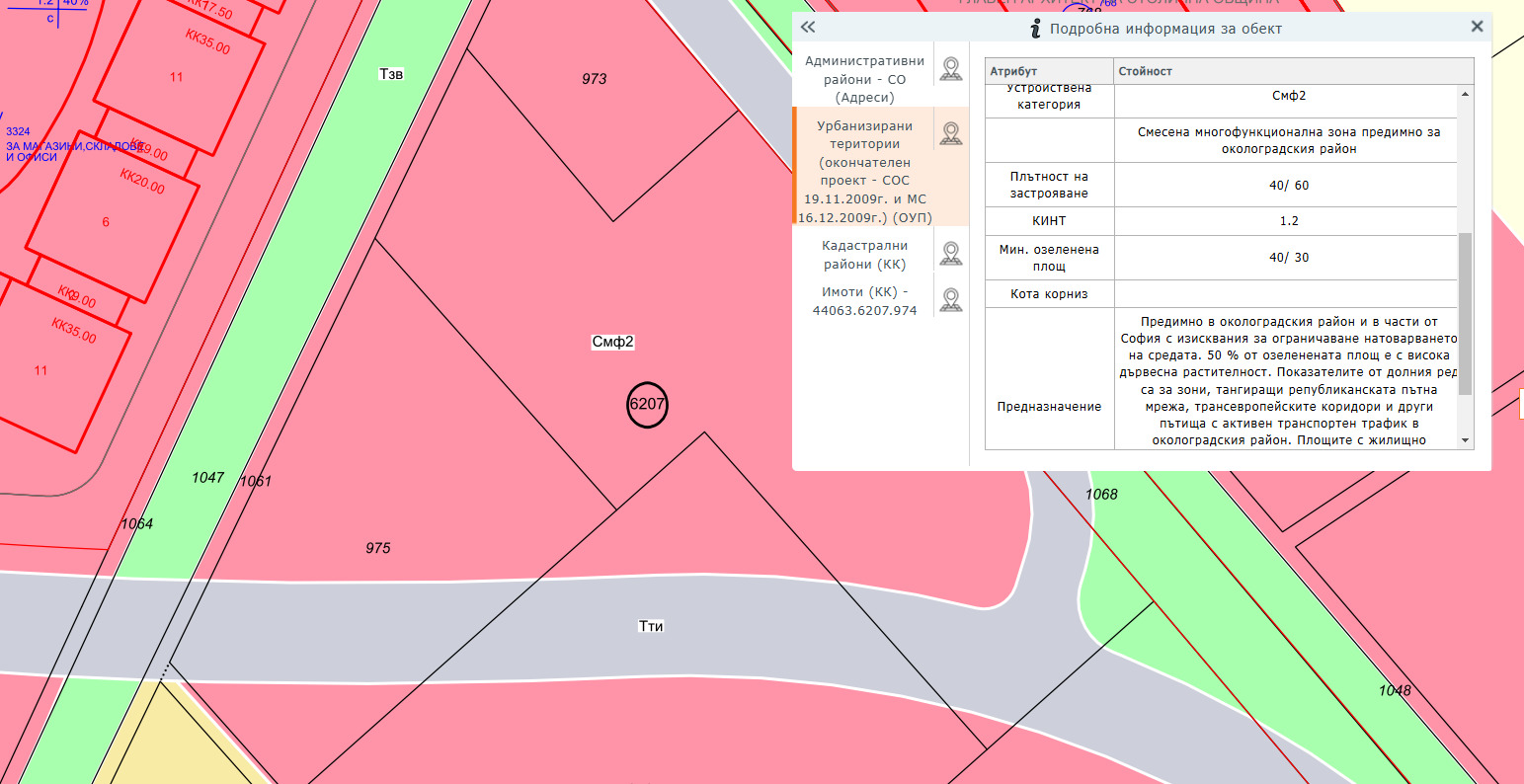Select the Административни райони - СО layer entry
1524x784 pixels.
(864, 79)
